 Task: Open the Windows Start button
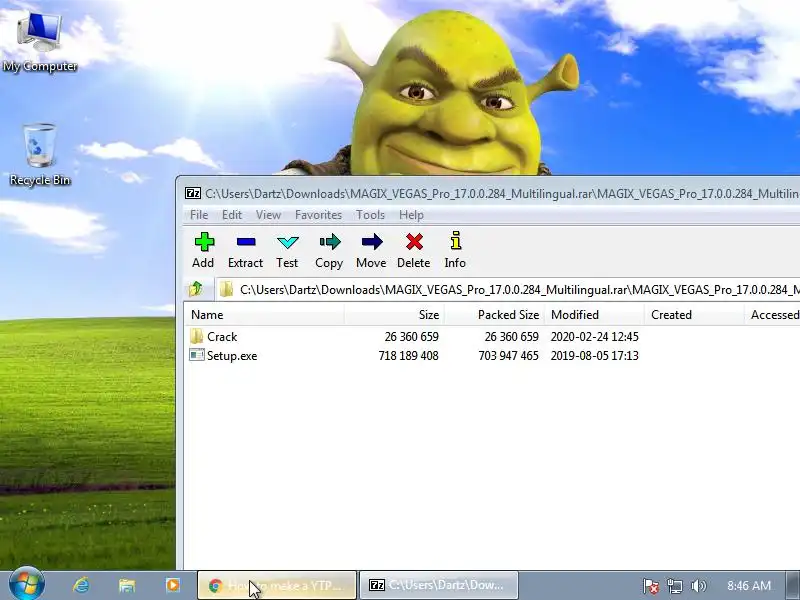tap(27, 584)
